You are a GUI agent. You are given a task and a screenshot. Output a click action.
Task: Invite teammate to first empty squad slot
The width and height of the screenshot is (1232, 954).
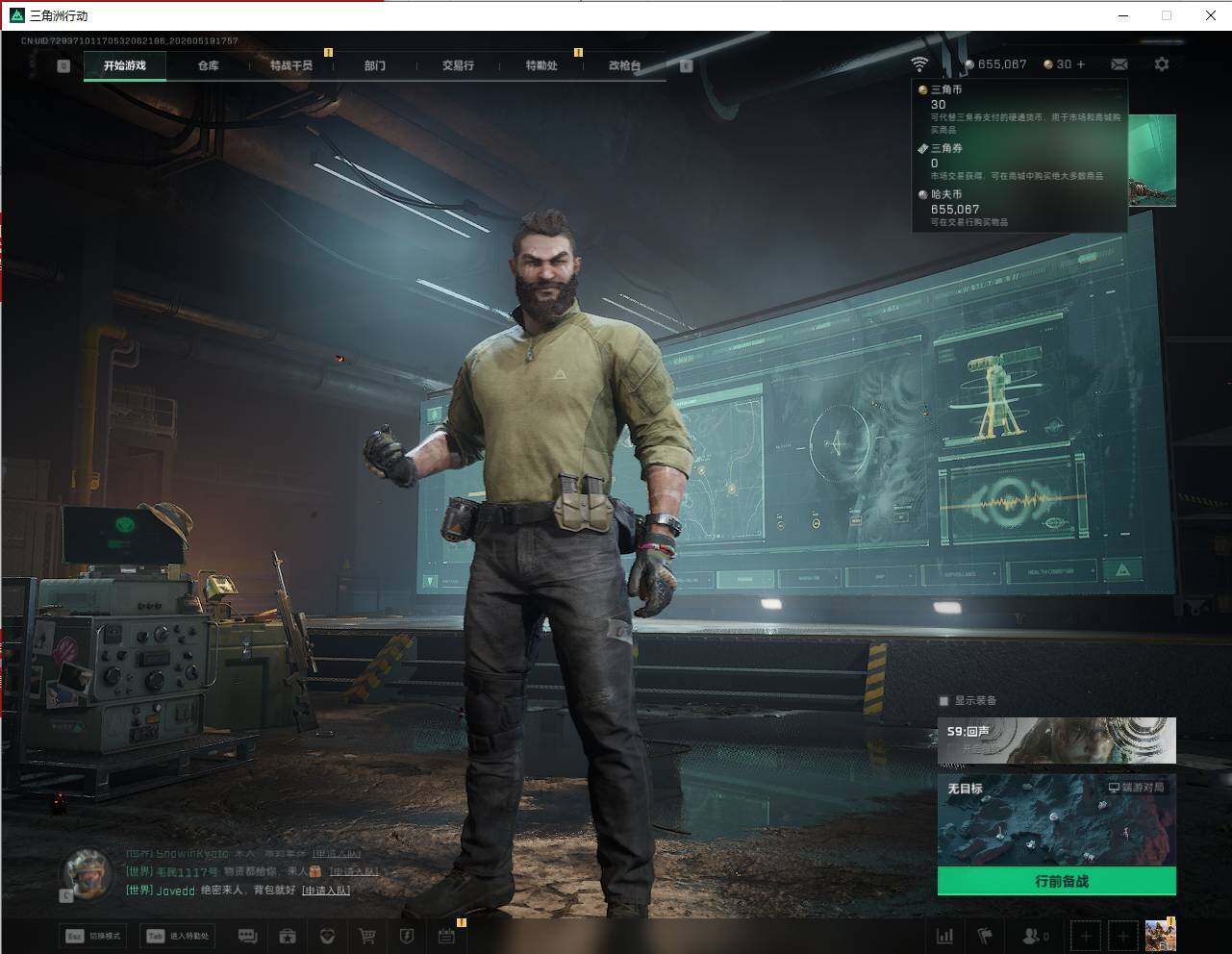point(1086,936)
